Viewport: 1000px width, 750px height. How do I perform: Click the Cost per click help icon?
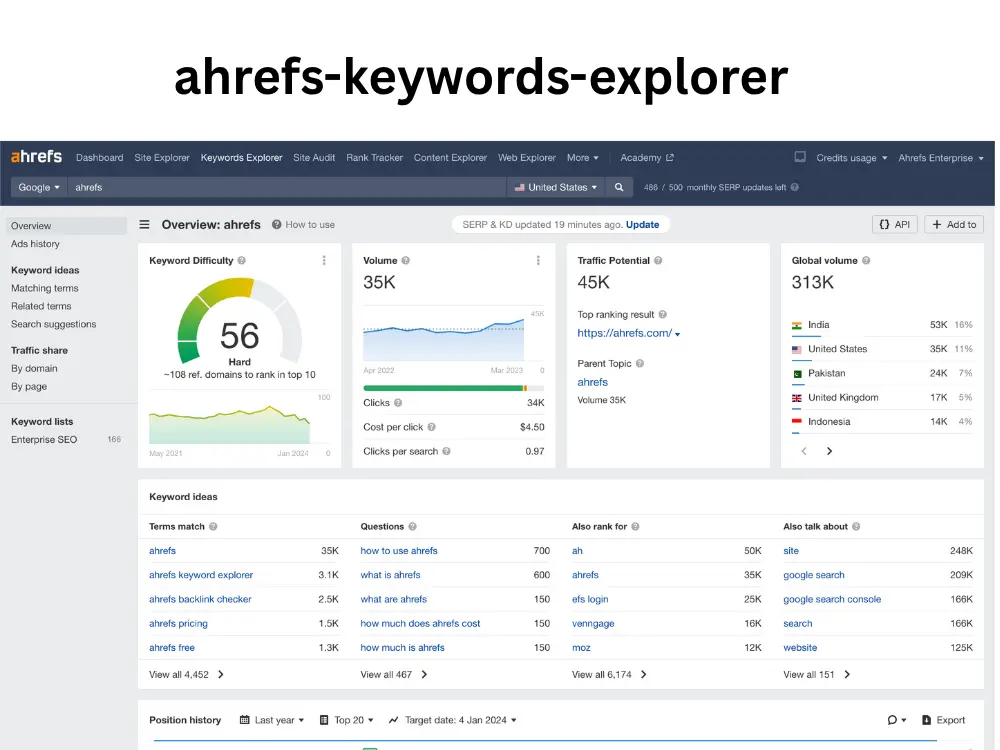point(432,427)
